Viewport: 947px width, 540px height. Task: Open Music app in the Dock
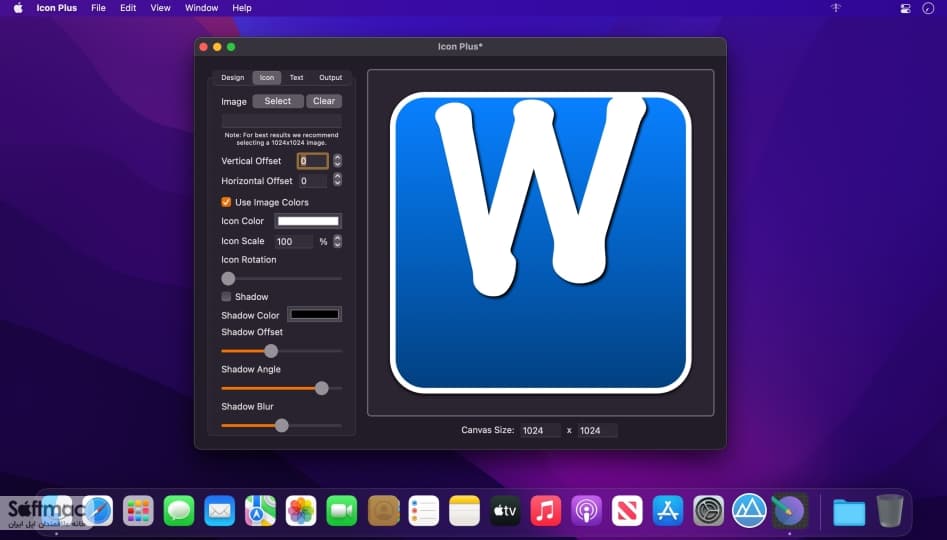tap(545, 511)
